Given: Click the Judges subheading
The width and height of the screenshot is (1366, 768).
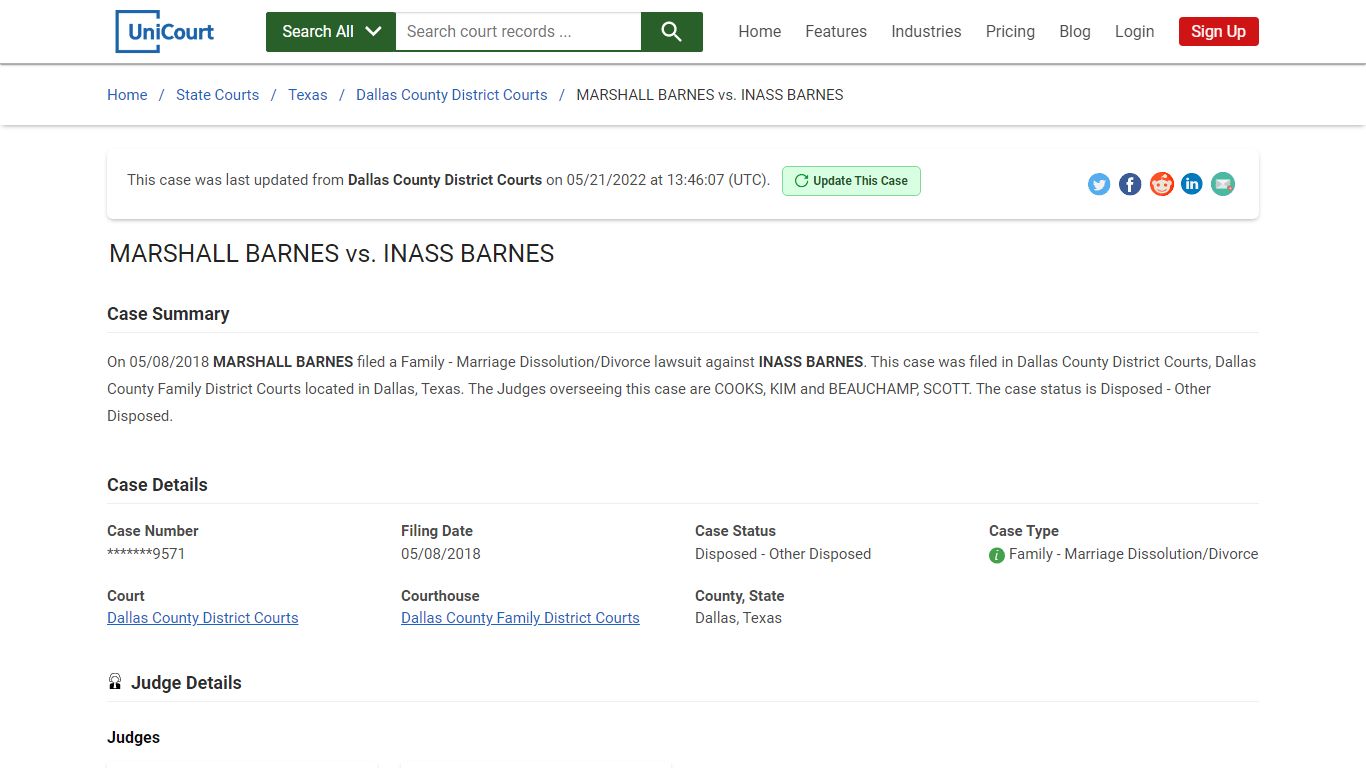Looking at the screenshot, I should click(x=133, y=738).
